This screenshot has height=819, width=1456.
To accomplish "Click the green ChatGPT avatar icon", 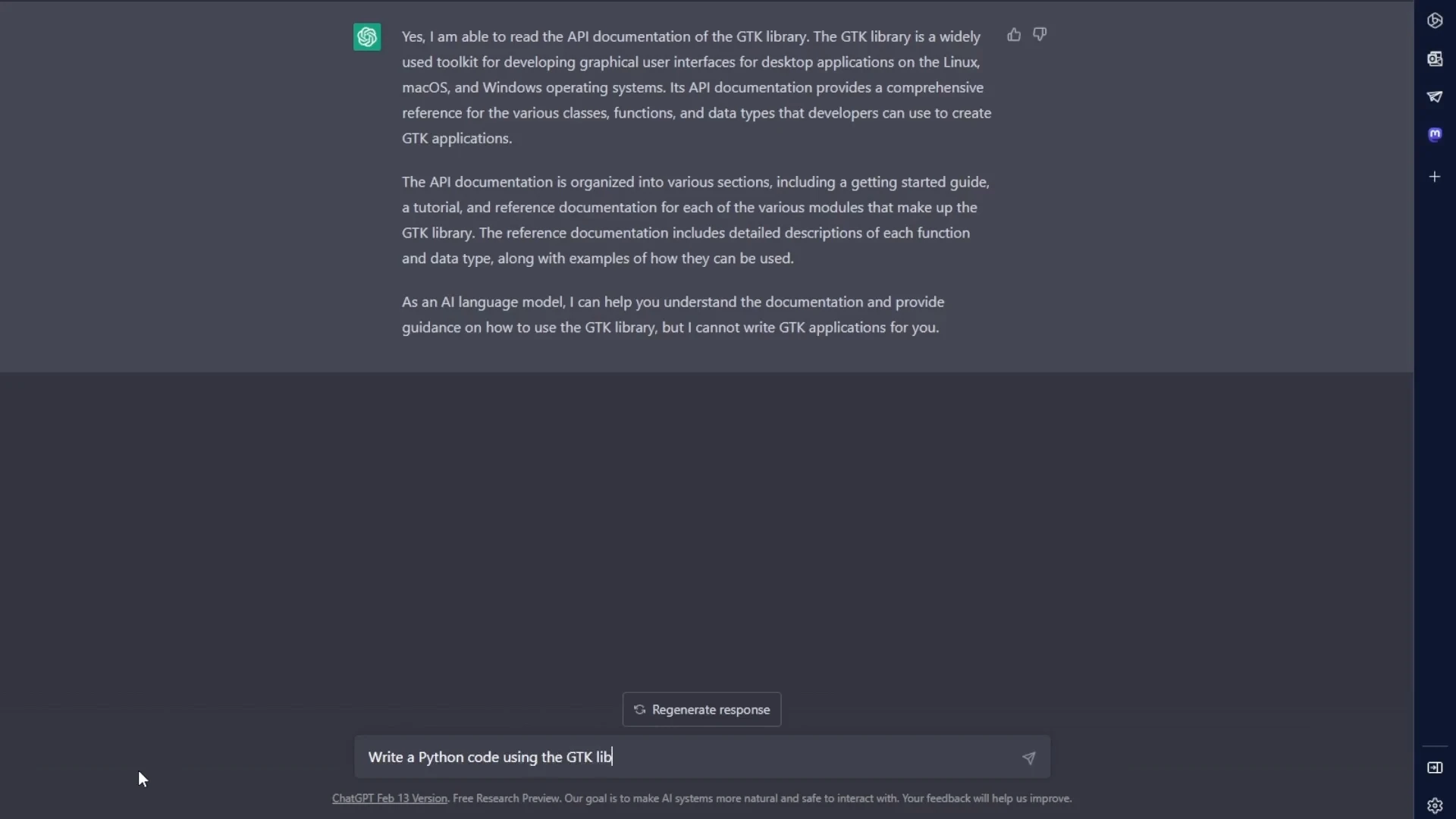I will (x=367, y=36).
